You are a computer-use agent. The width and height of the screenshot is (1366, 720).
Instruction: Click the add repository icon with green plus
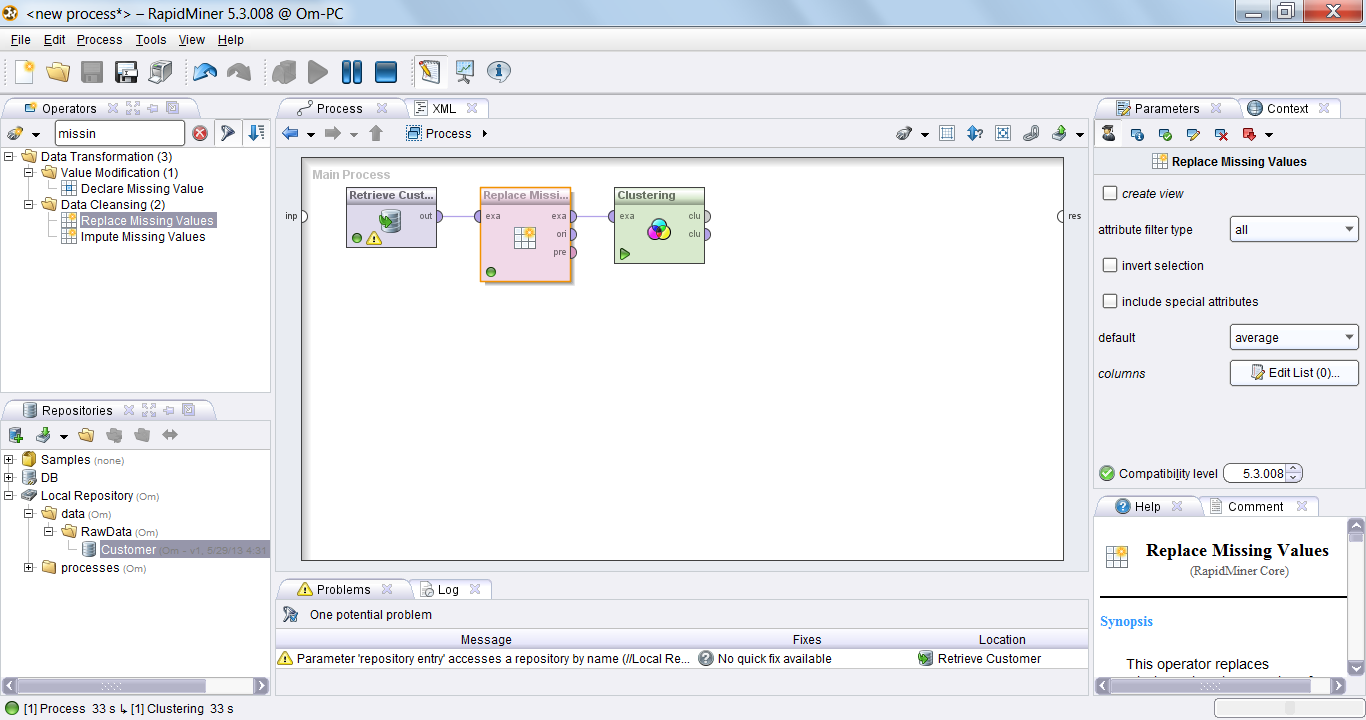[15, 435]
